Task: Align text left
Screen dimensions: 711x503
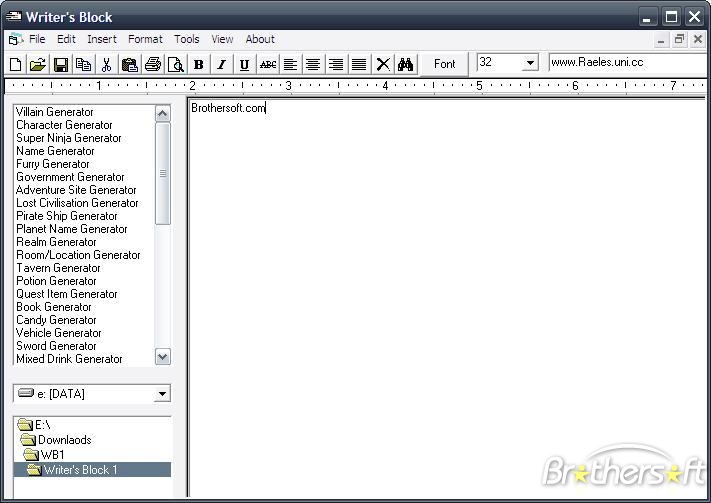Action: click(290, 65)
